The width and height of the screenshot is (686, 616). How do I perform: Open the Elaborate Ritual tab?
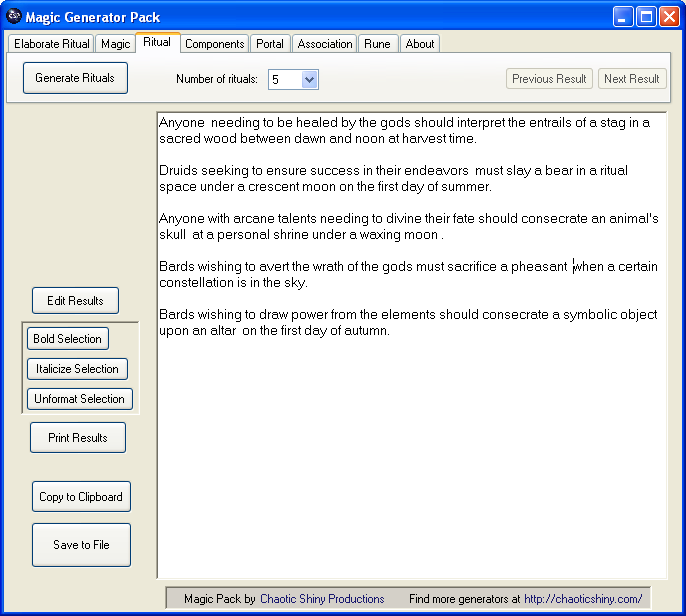tap(51, 44)
